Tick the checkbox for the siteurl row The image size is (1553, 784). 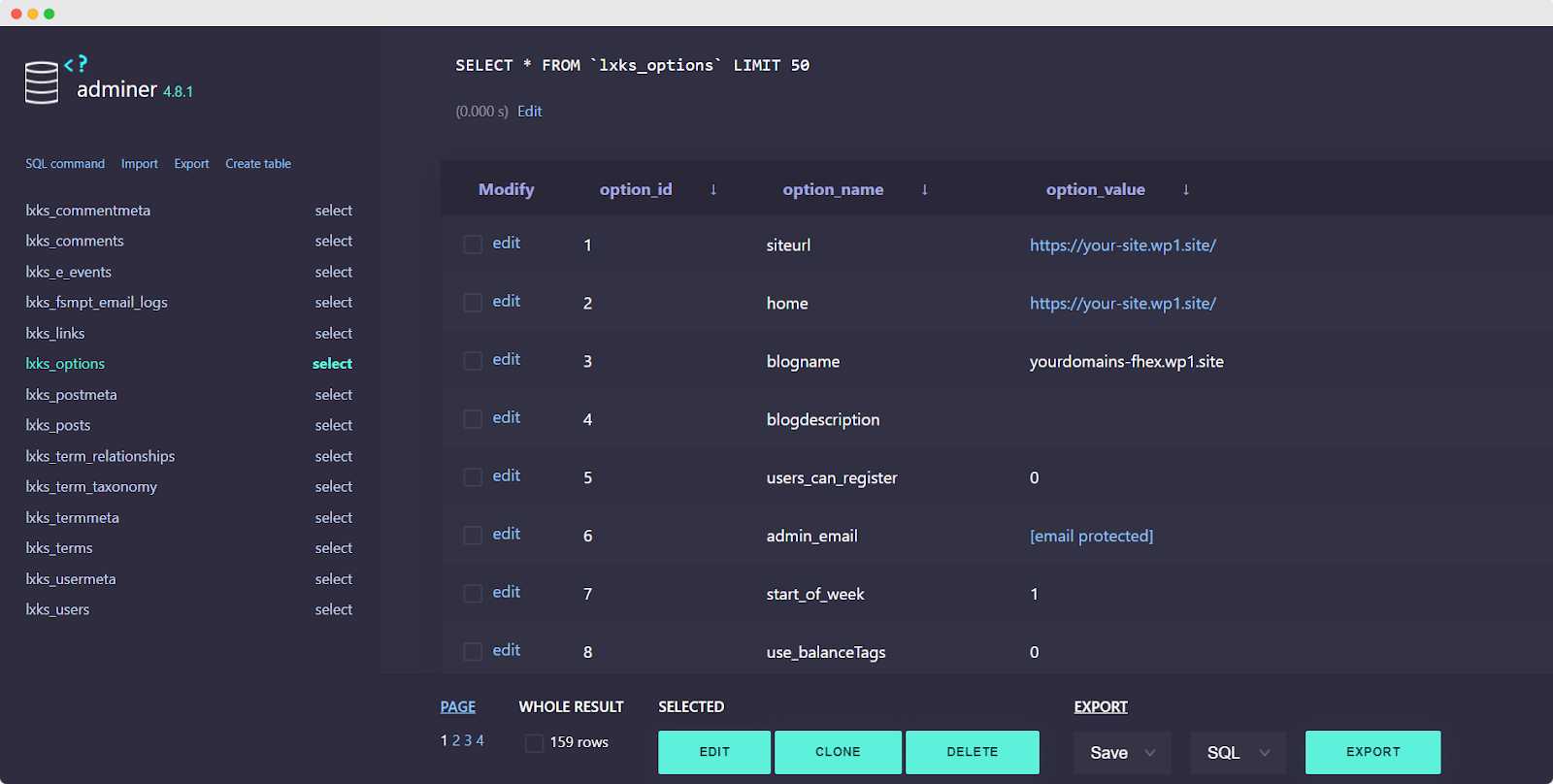click(473, 245)
